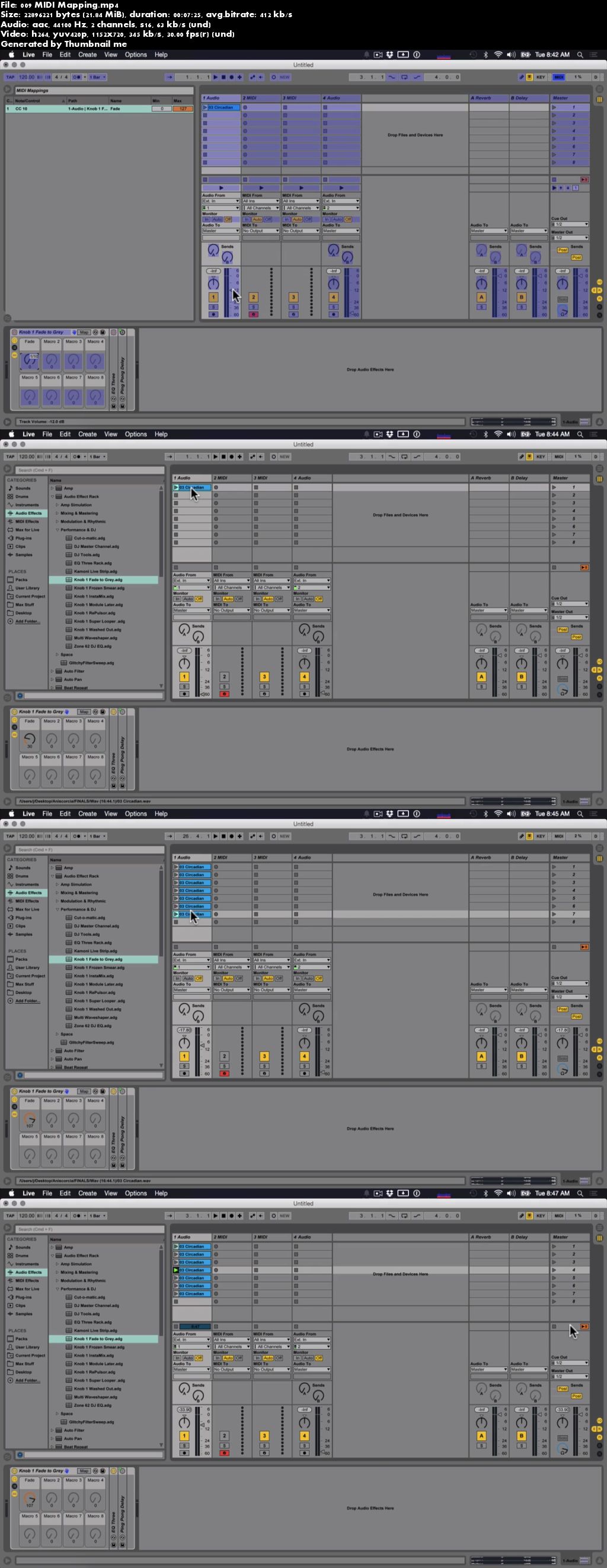
Task: Open Drums category in the 8:44 AM browser
Action: [22, 497]
